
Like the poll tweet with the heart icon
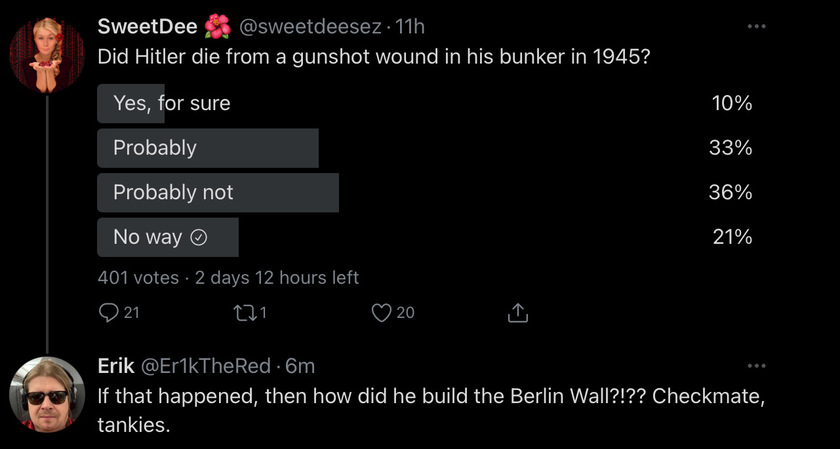point(381,313)
